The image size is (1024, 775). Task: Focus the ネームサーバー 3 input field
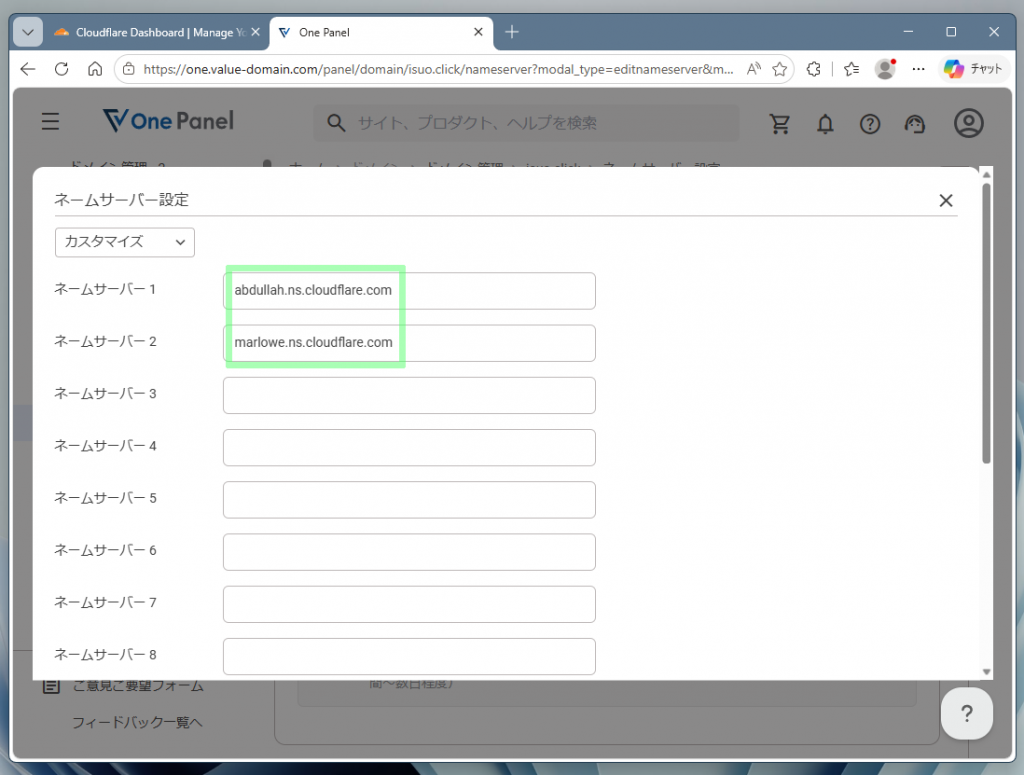tap(409, 395)
